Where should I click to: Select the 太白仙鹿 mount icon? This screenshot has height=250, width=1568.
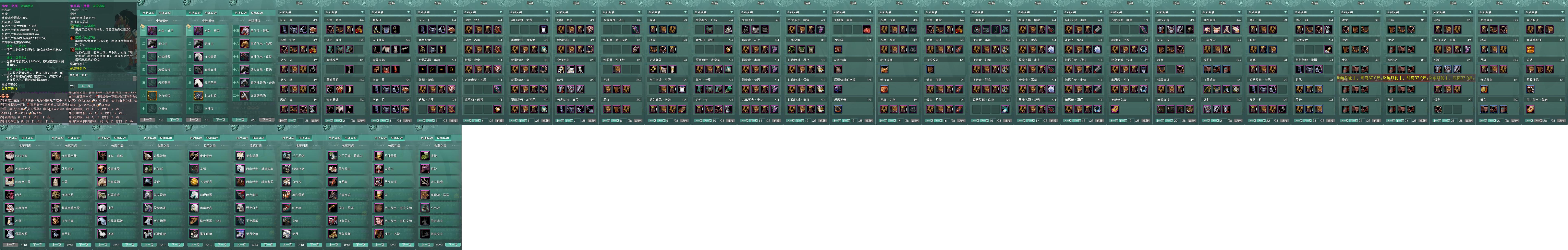coord(425,182)
